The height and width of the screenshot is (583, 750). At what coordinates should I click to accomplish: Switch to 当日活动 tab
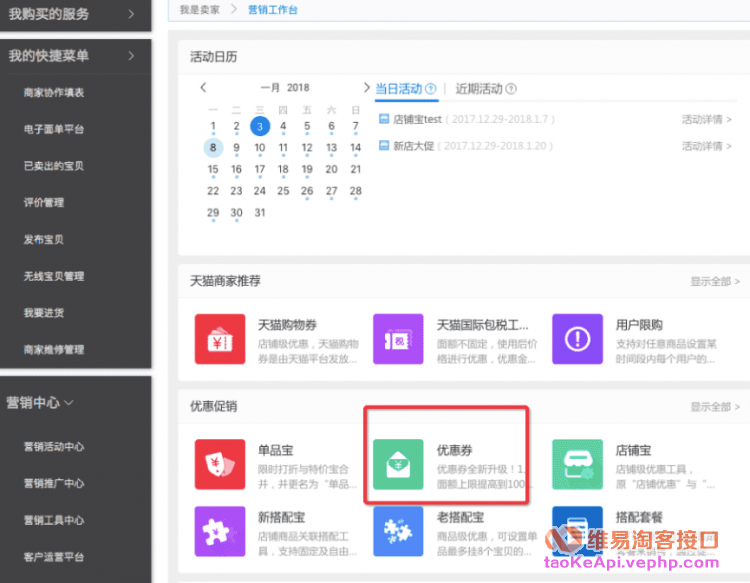[399, 88]
